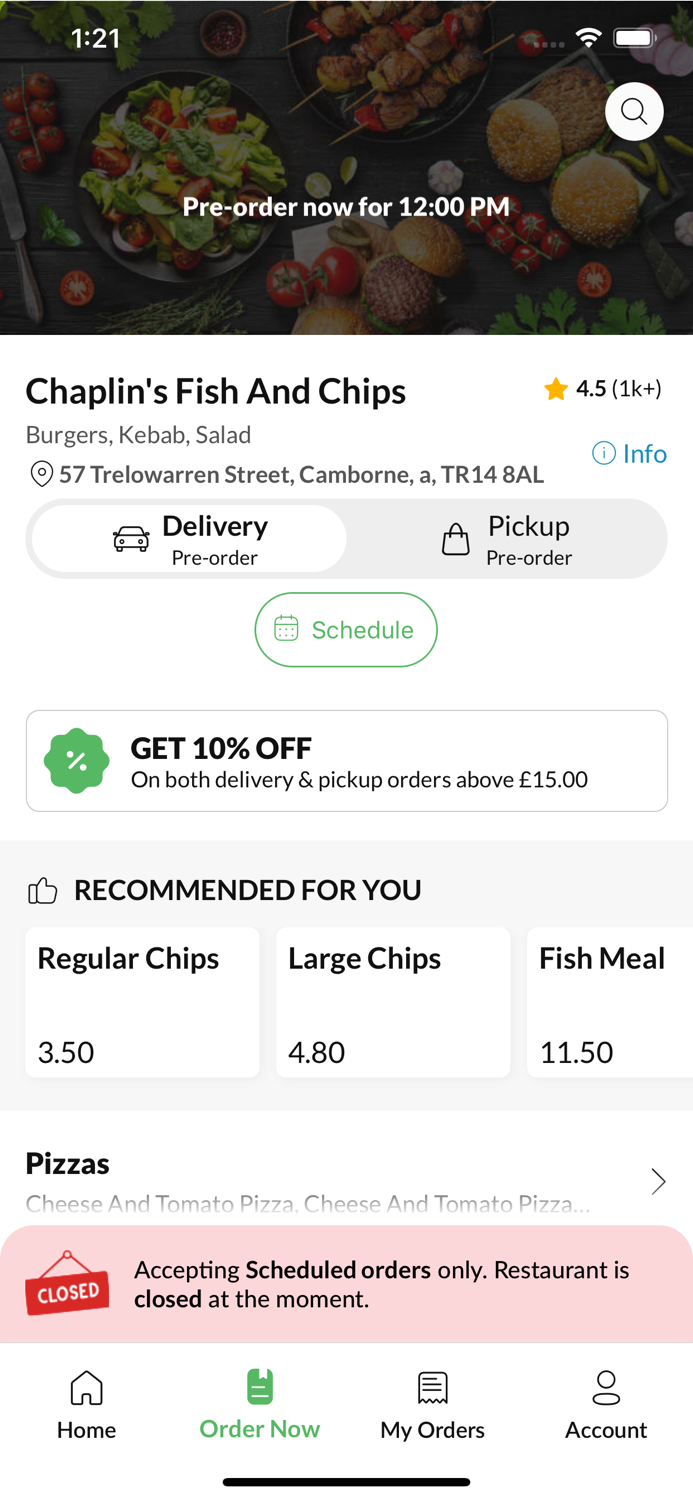
Task: Select the Large Chips recommended card
Action: tap(393, 1002)
